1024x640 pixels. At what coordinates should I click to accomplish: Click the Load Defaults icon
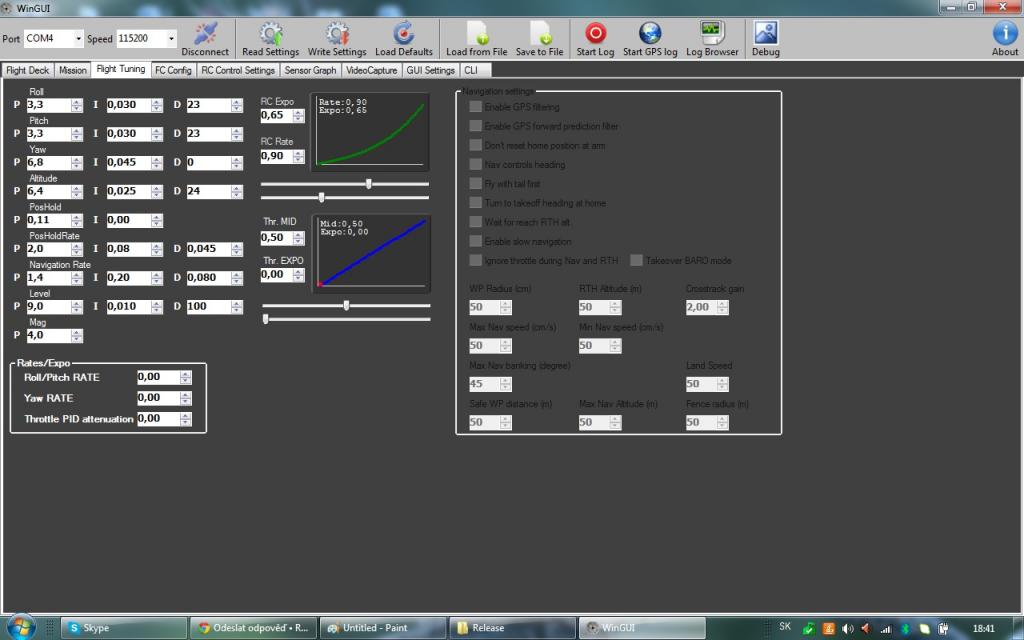(404, 33)
